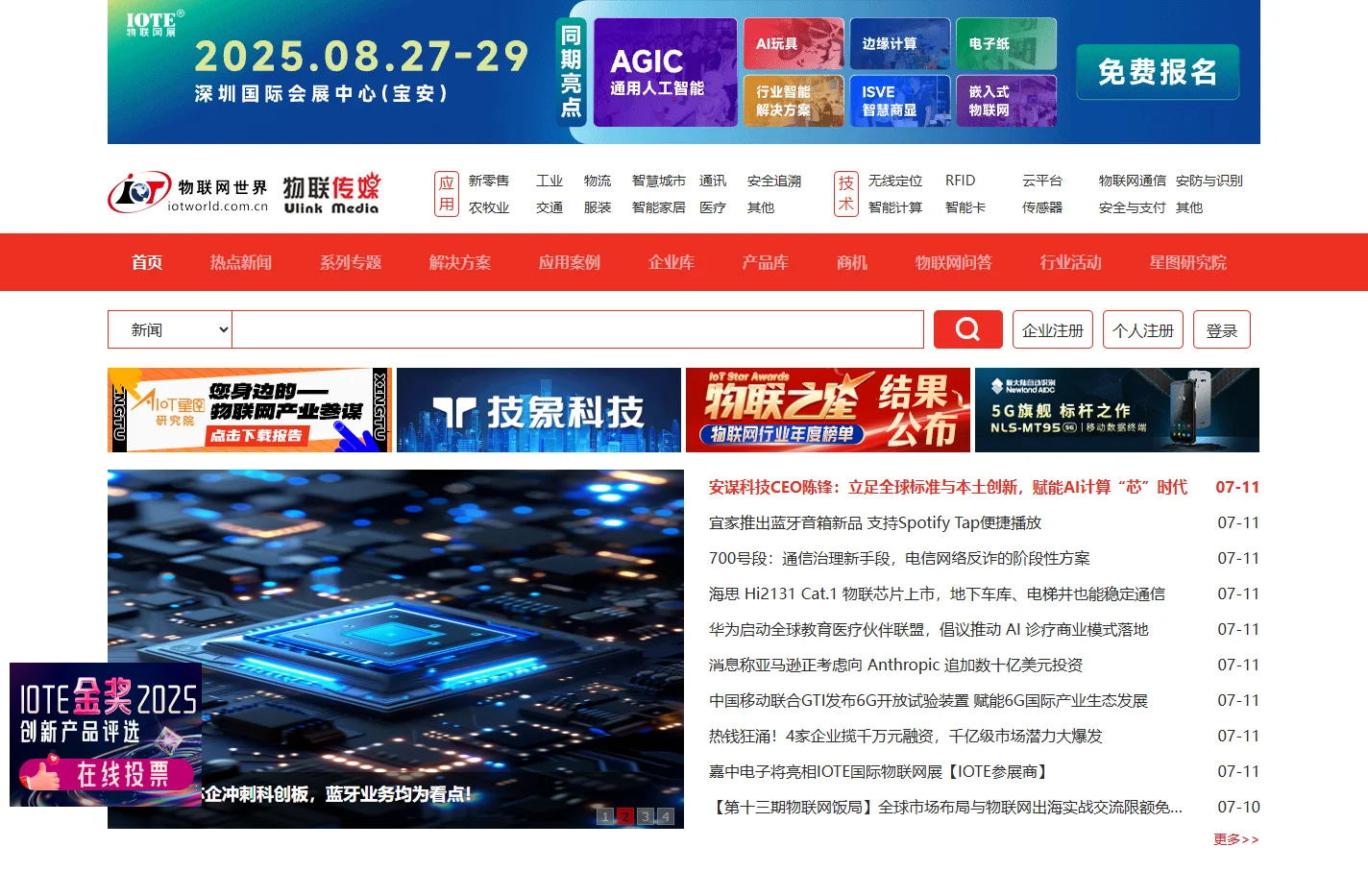
Task: Open the 700号段 通信治理 news item
Action: (x=899, y=558)
